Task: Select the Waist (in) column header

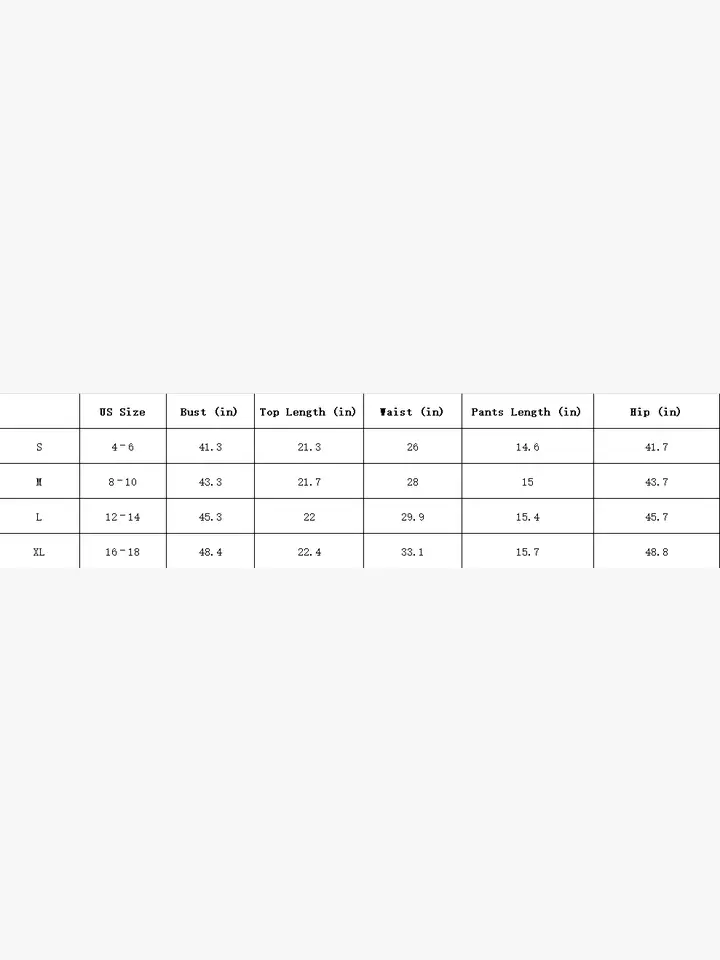Action: pyautogui.click(x=412, y=411)
